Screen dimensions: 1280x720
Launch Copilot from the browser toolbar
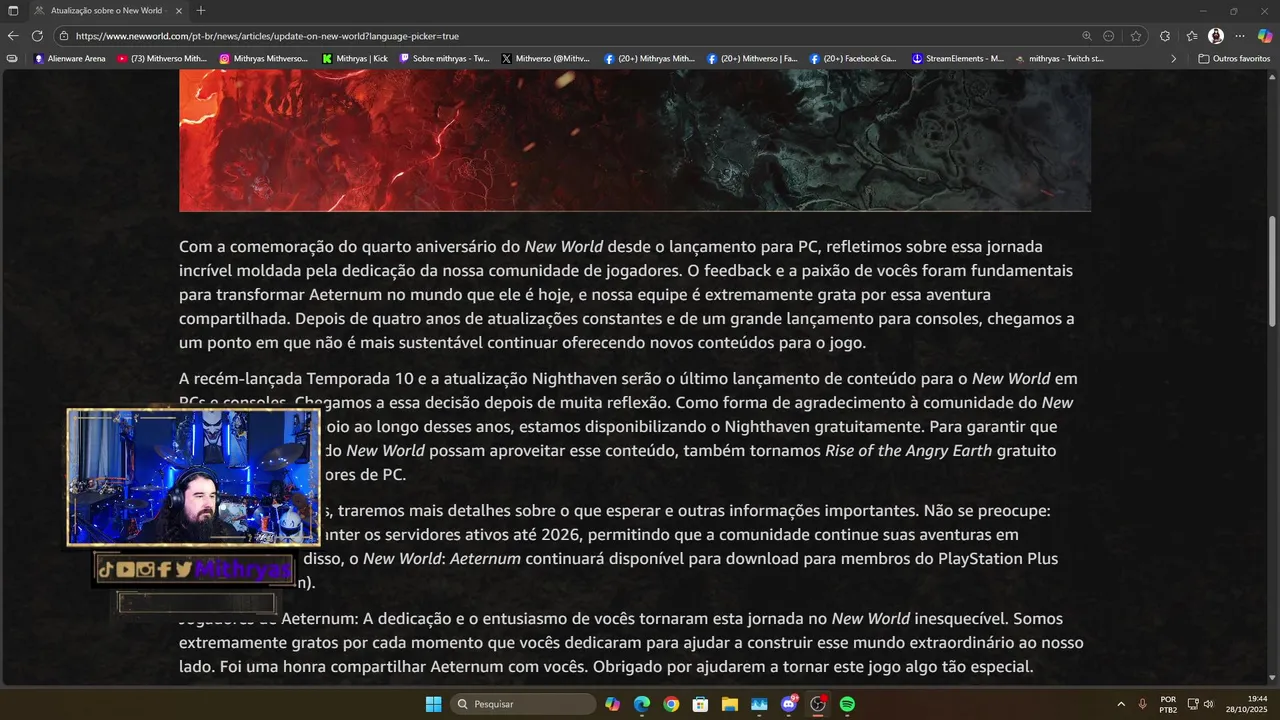pos(1265,36)
